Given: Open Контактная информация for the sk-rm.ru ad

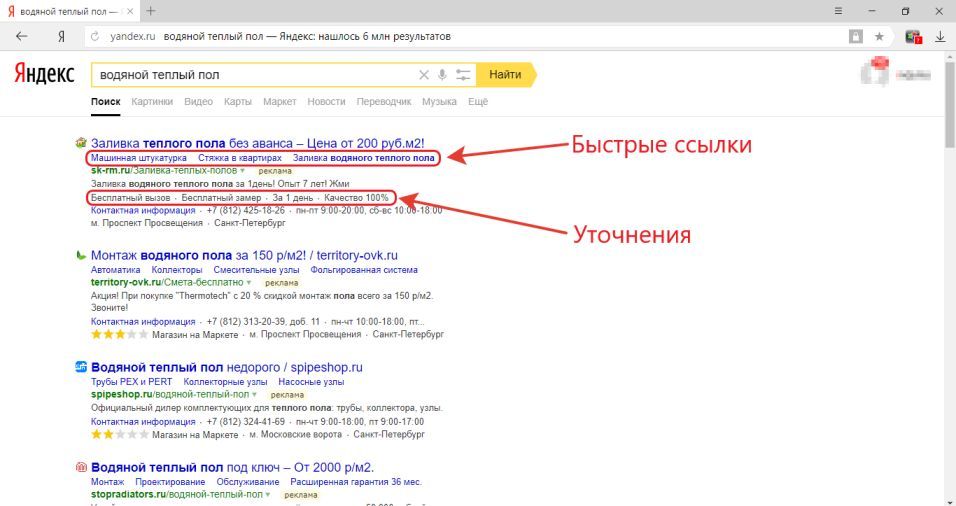Looking at the screenshot, I should 143,210.
